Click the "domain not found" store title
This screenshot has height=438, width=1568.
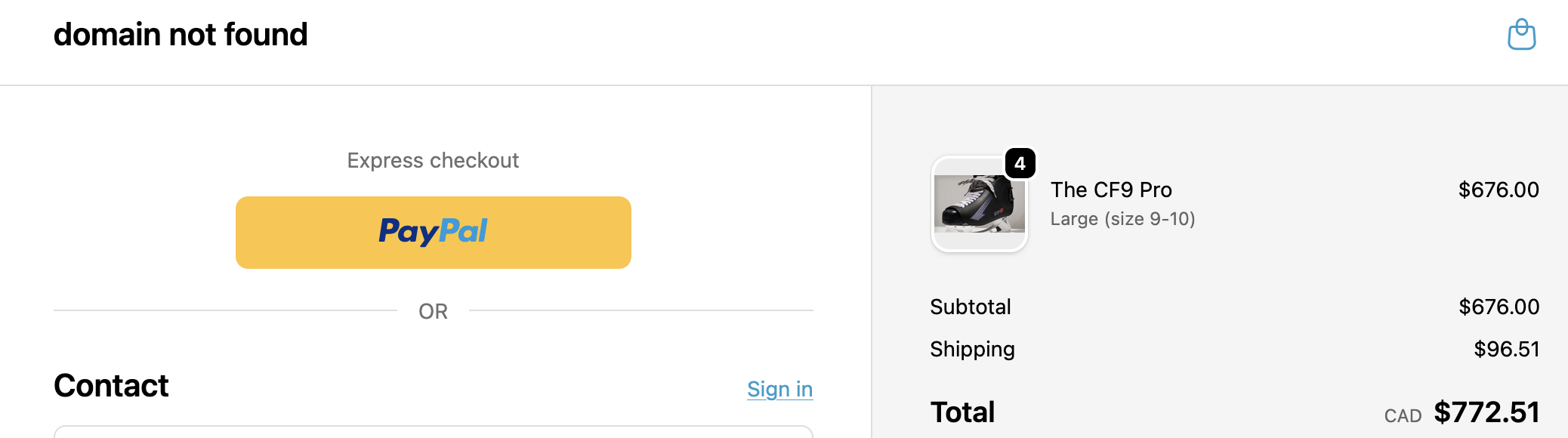[181, 35]
